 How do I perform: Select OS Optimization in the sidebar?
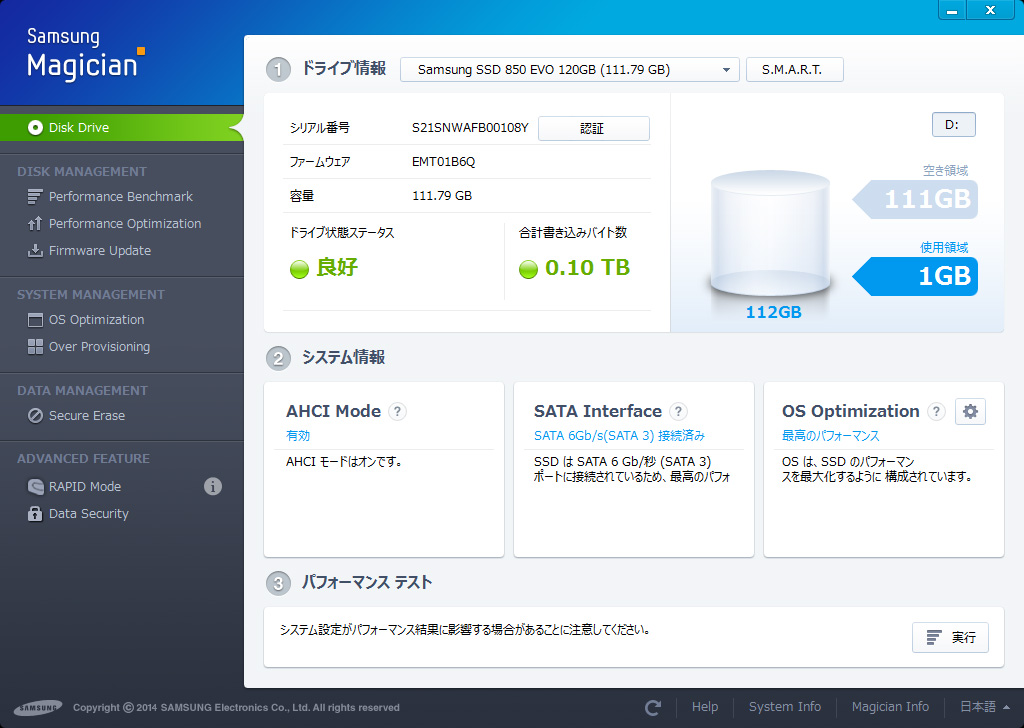tap(97, 320)
